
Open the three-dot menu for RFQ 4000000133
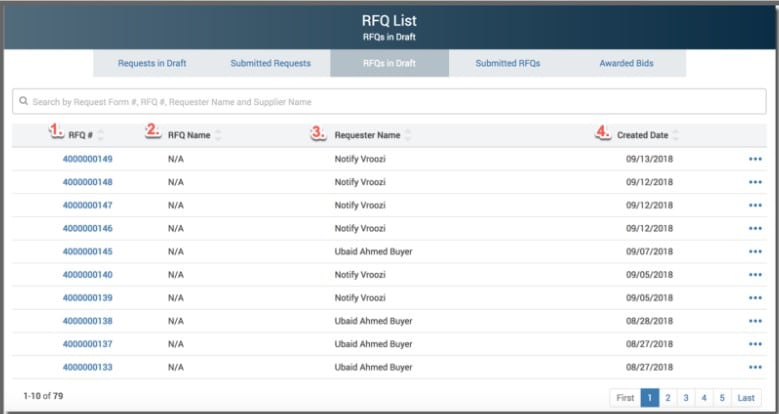coord(754,368)
